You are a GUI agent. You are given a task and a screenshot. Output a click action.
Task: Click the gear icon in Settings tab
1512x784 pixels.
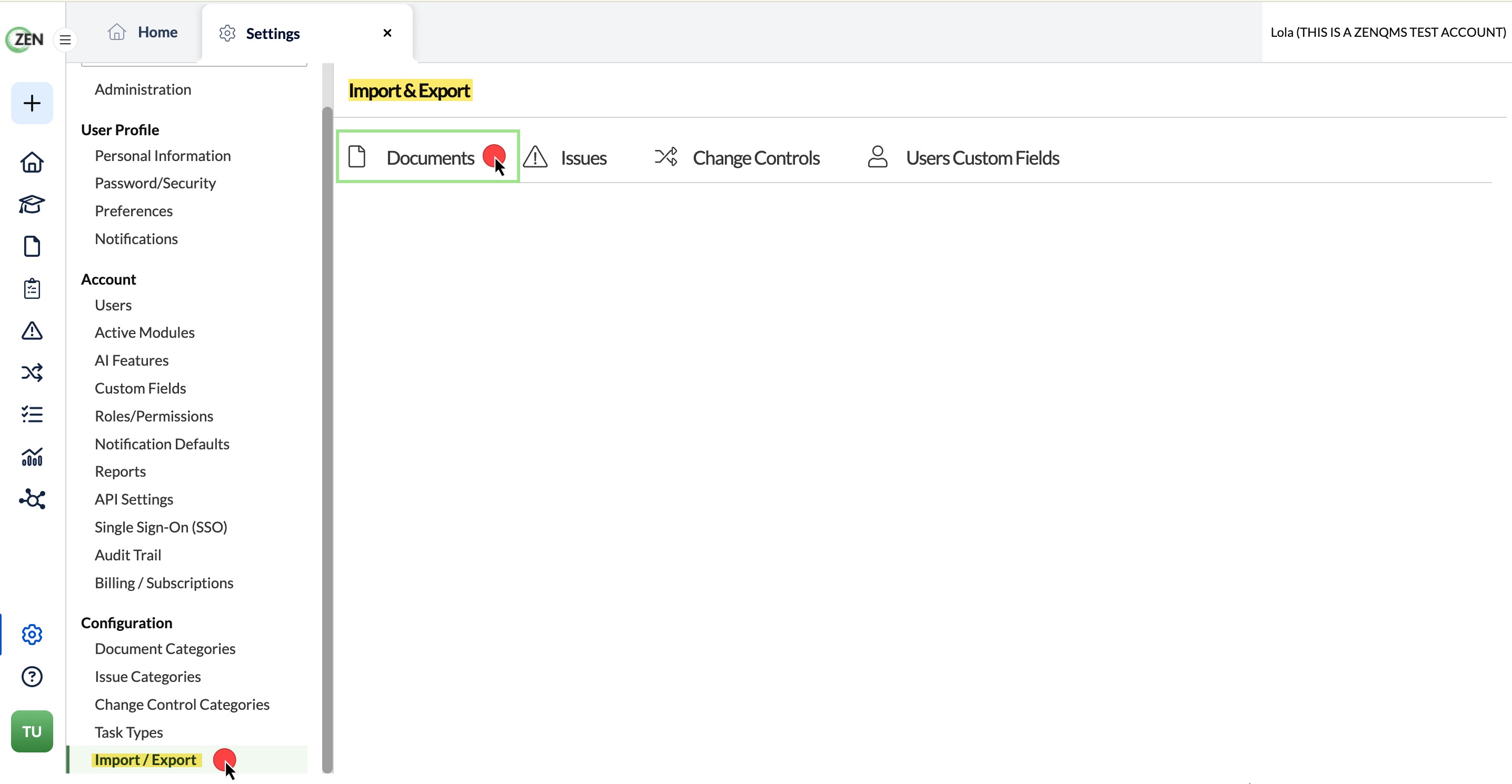pos(227,34)
